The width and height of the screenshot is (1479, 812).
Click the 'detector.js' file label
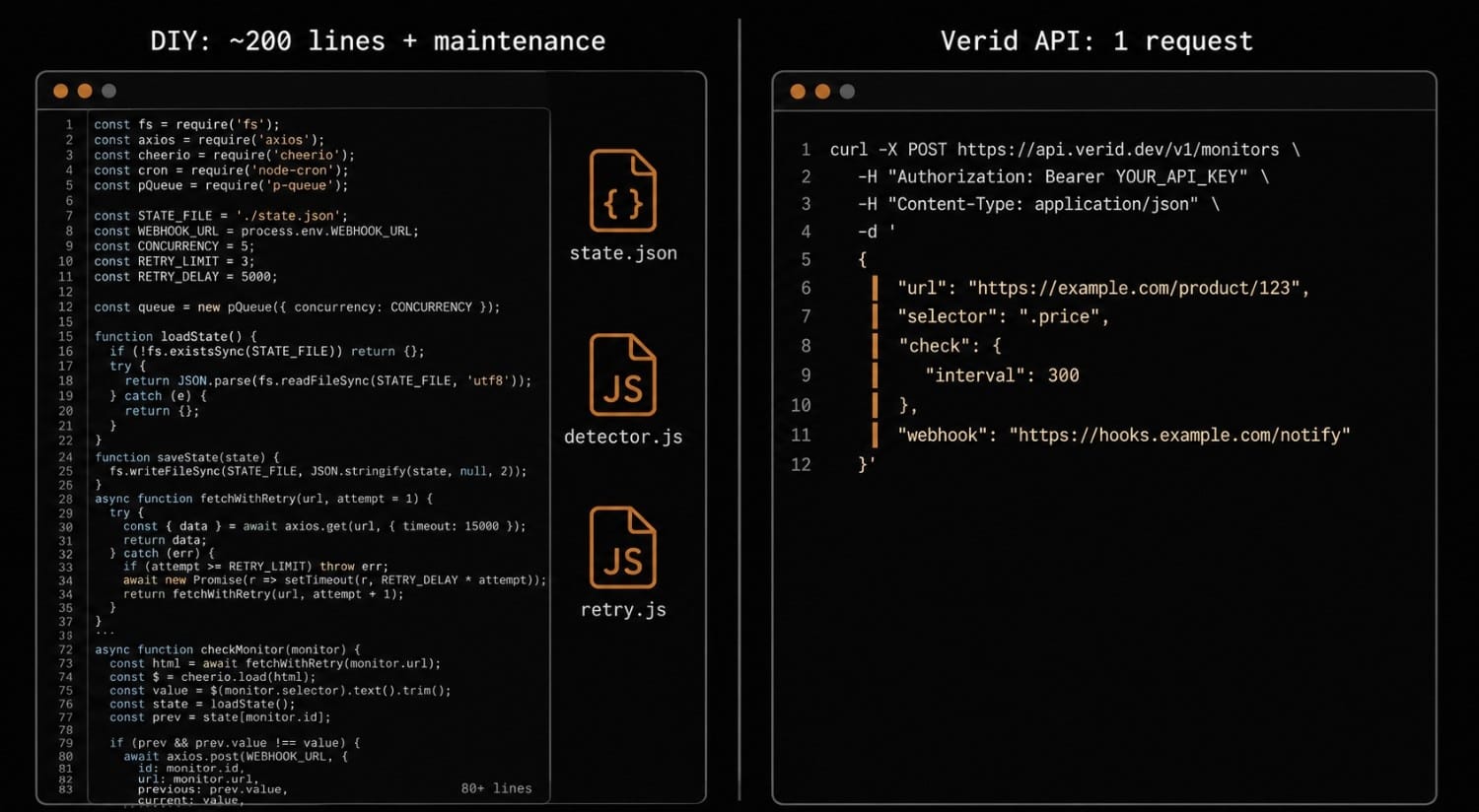[623, 437]
